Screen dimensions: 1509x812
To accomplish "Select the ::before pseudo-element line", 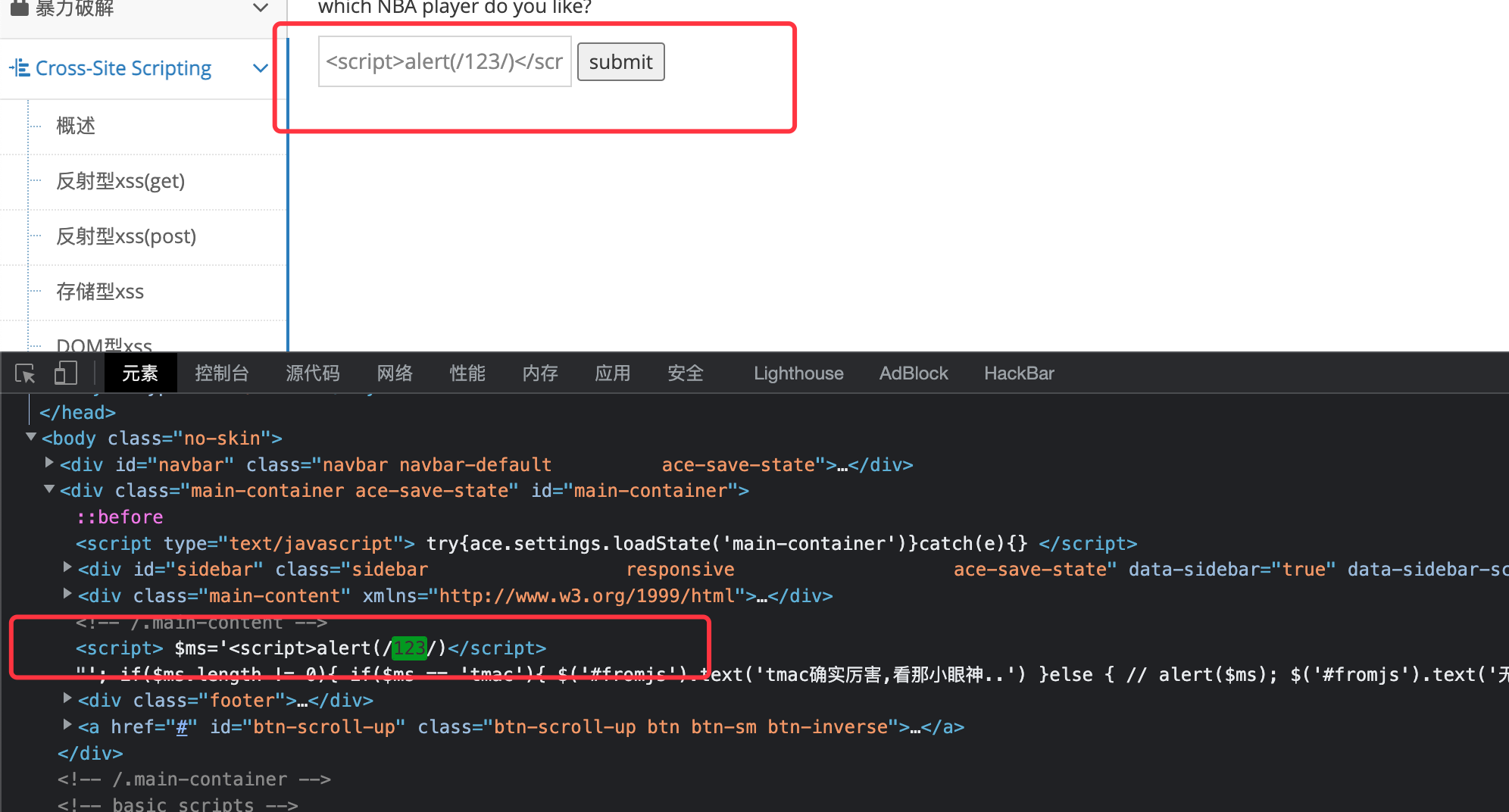I will pos(120,517).
